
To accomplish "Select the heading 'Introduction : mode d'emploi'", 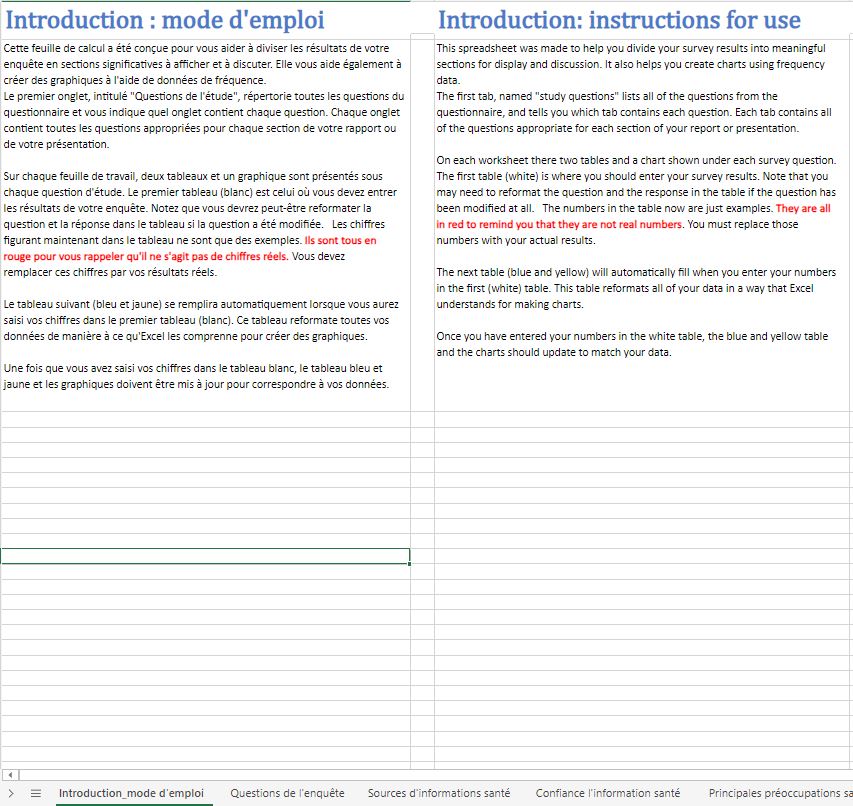I will pyautogui.click(x=165, y=20).
